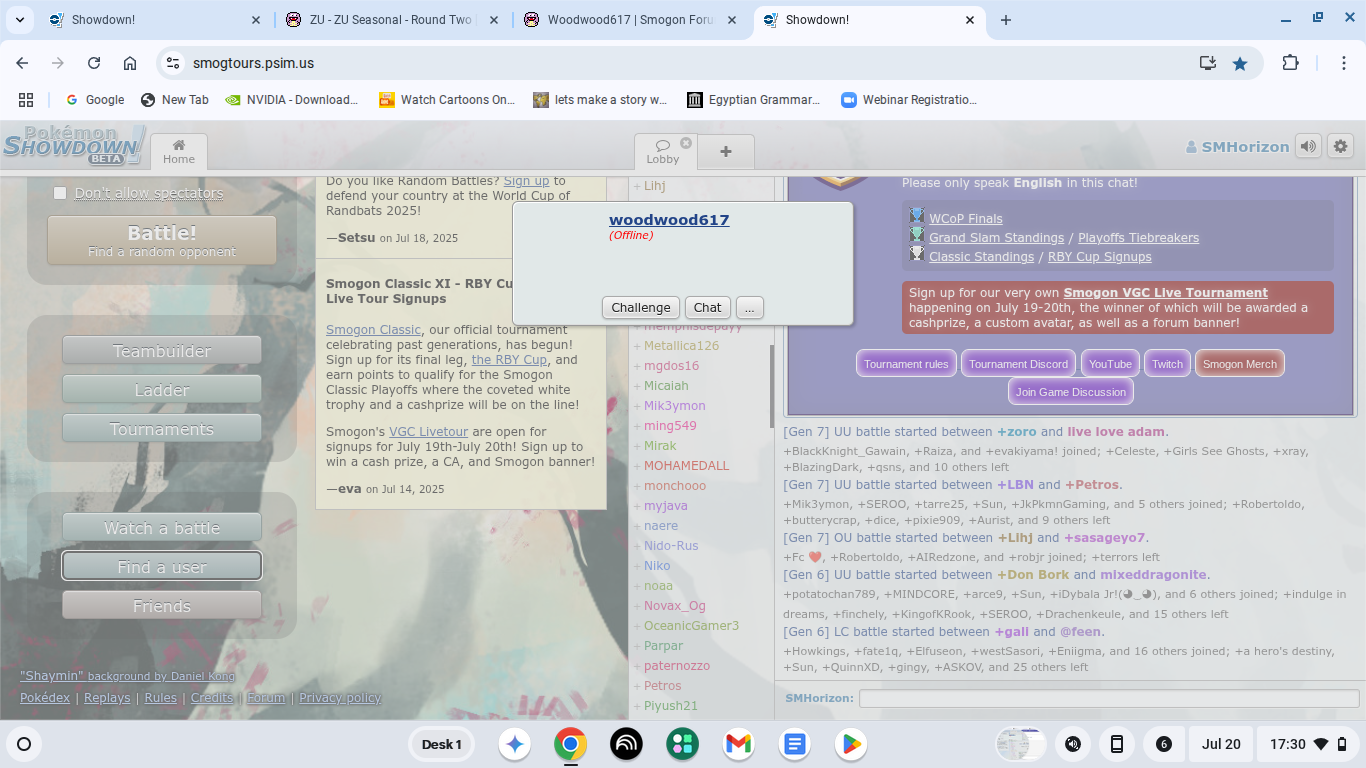Open Google Docs shelf icon
The height and width of the screenshot is (768, 1366).
[795, 744]
